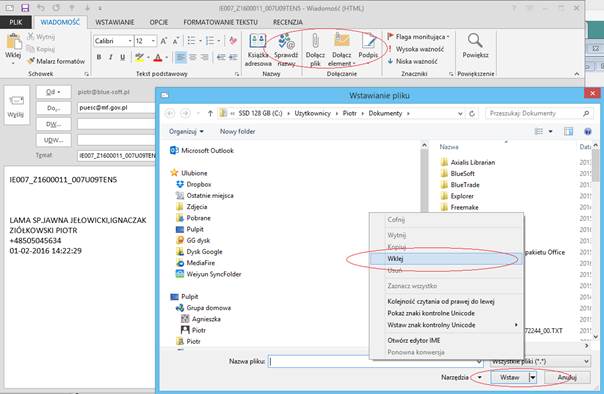Image resolution: width=604 pixels, height=394 pixels.
Task: Click Dołącz plik attach file paperclip
Action: pos(315,50)
